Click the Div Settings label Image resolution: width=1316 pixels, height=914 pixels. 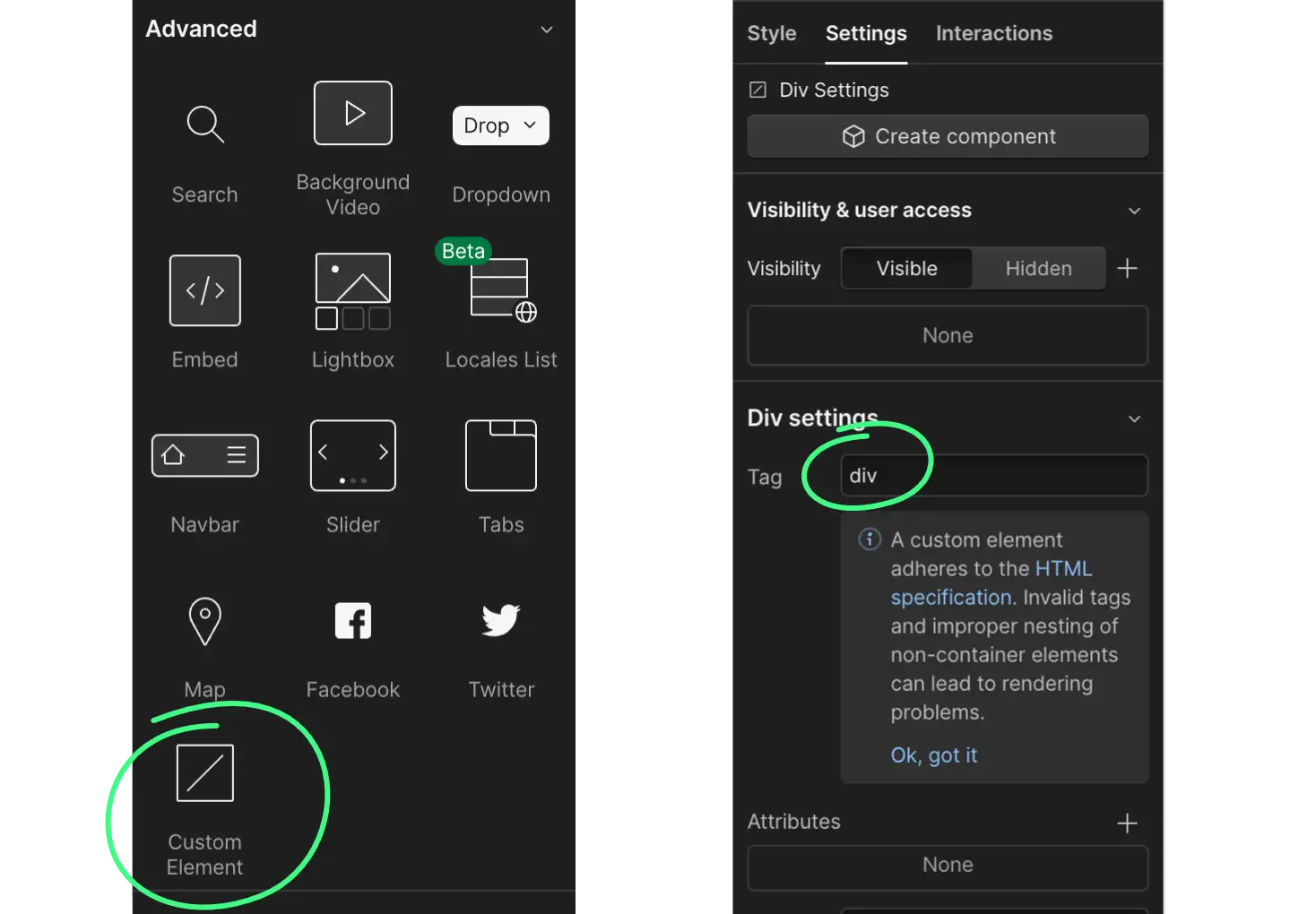pos(834,90)
